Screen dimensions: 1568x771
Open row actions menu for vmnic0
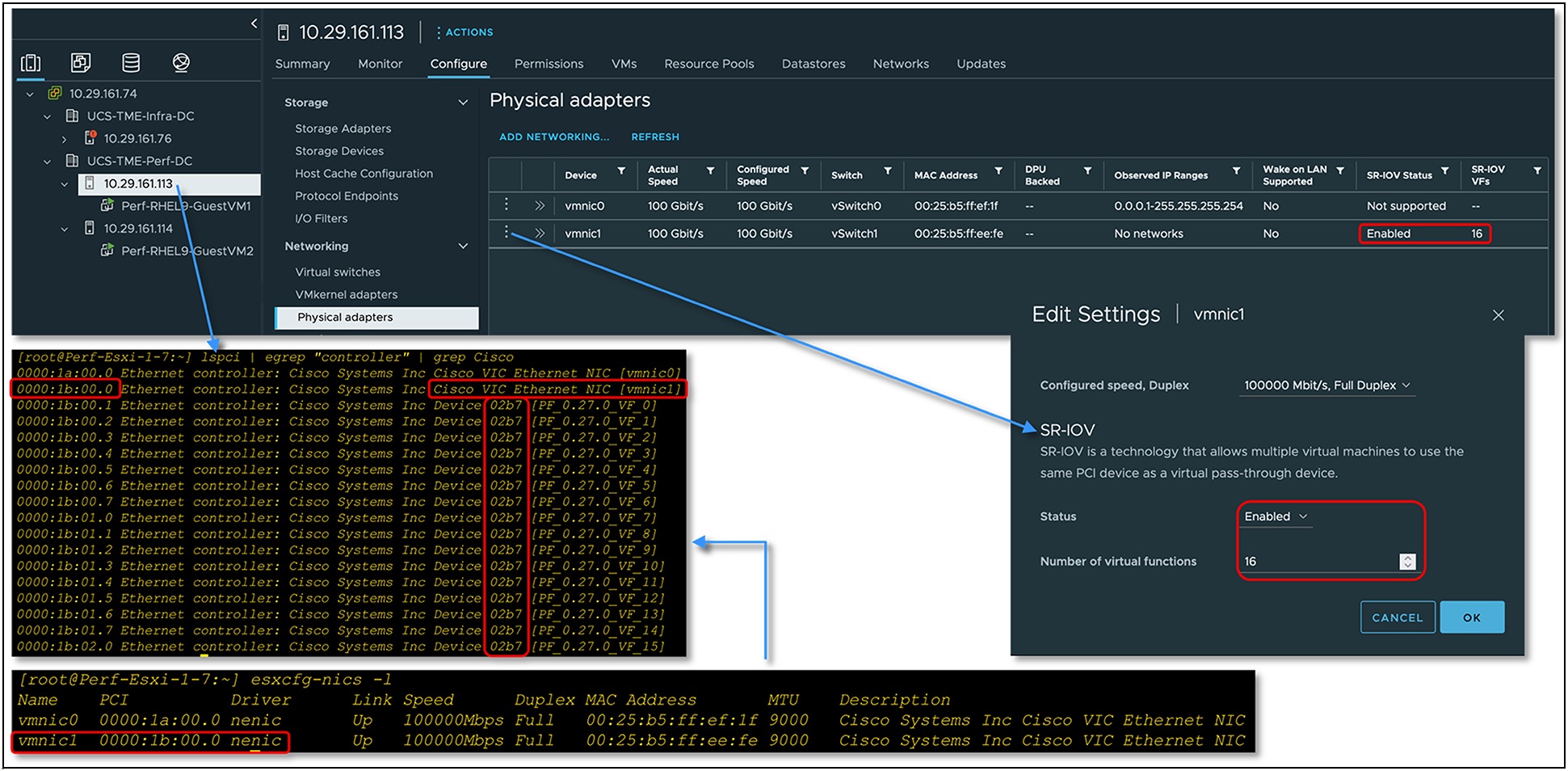click(507, 204)
